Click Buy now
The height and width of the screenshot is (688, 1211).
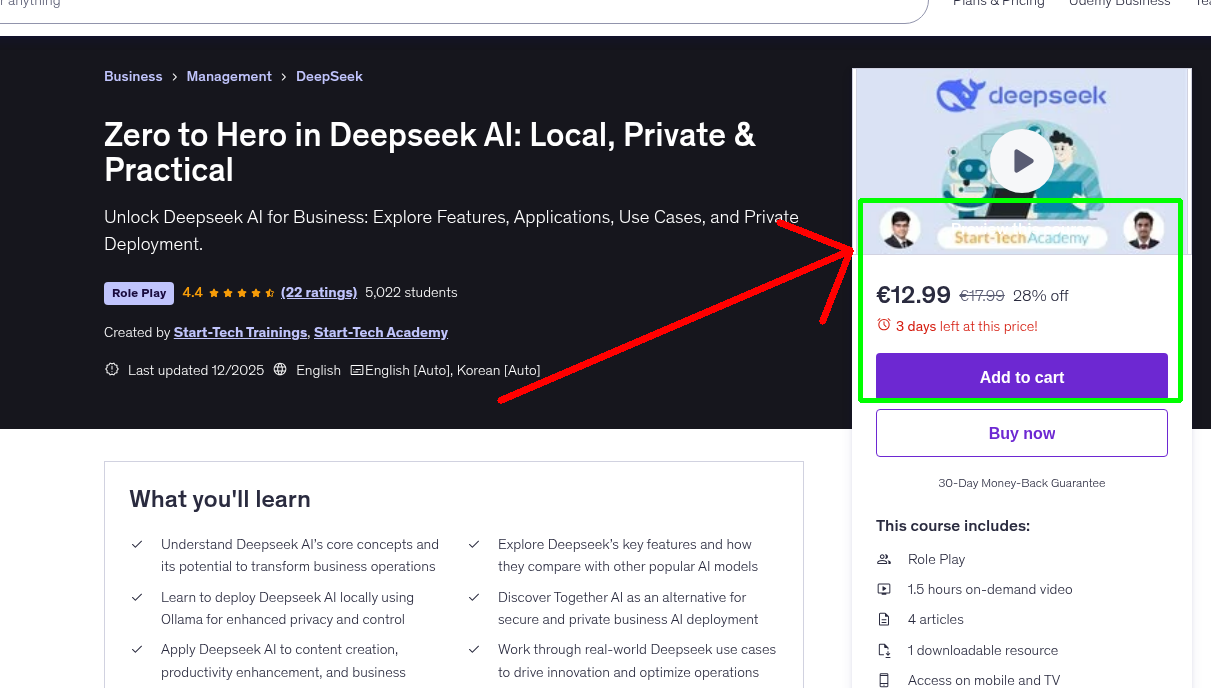1021,432
